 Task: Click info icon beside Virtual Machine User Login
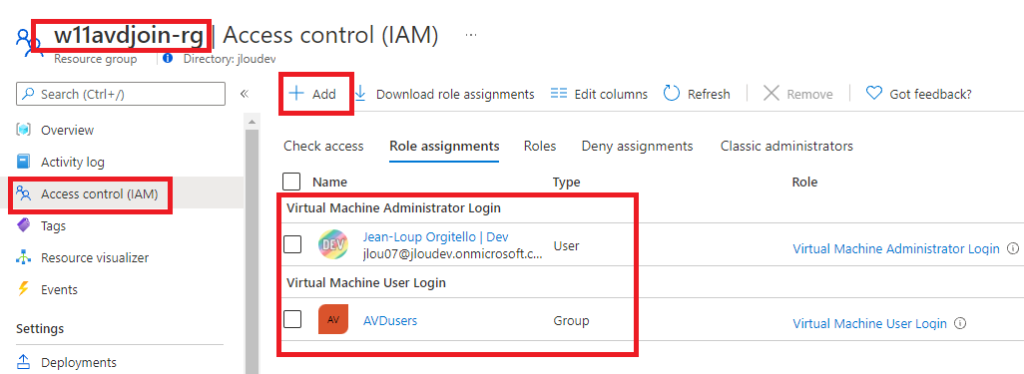click(x=960, y=324)
